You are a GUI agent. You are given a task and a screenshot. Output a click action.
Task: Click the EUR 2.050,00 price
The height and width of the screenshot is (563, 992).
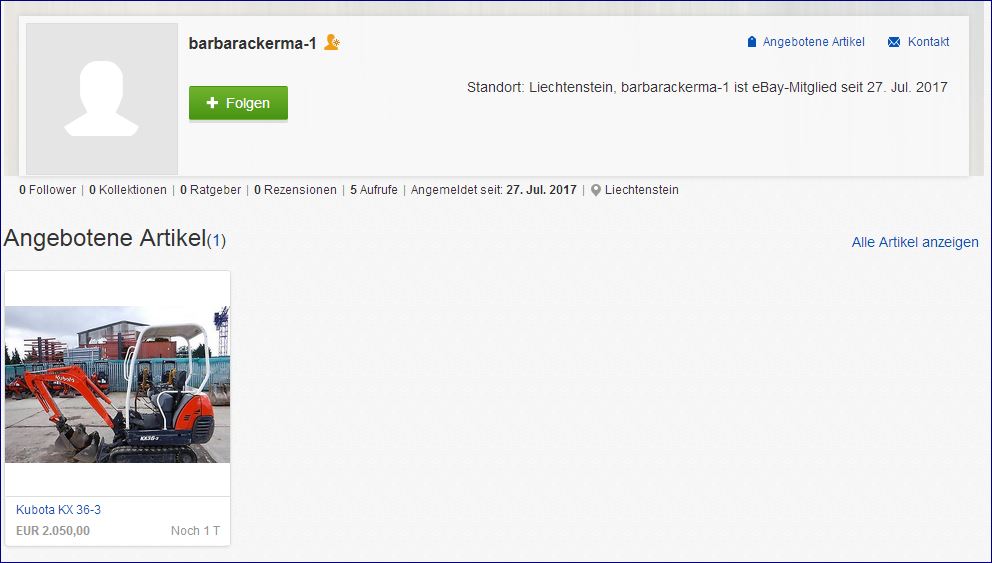click(x=53, y=531)
